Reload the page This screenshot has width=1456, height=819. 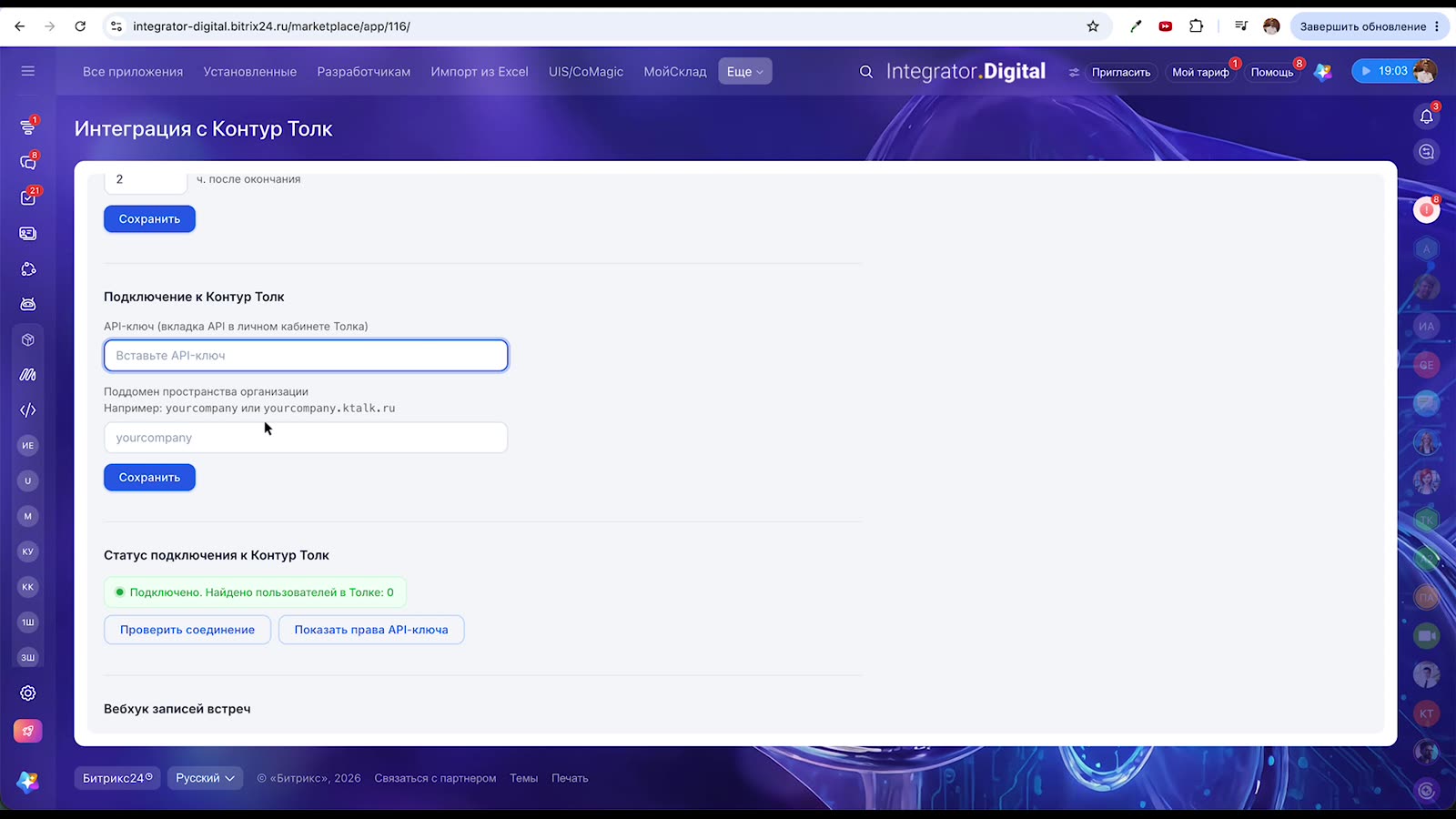tap(80, 26)
